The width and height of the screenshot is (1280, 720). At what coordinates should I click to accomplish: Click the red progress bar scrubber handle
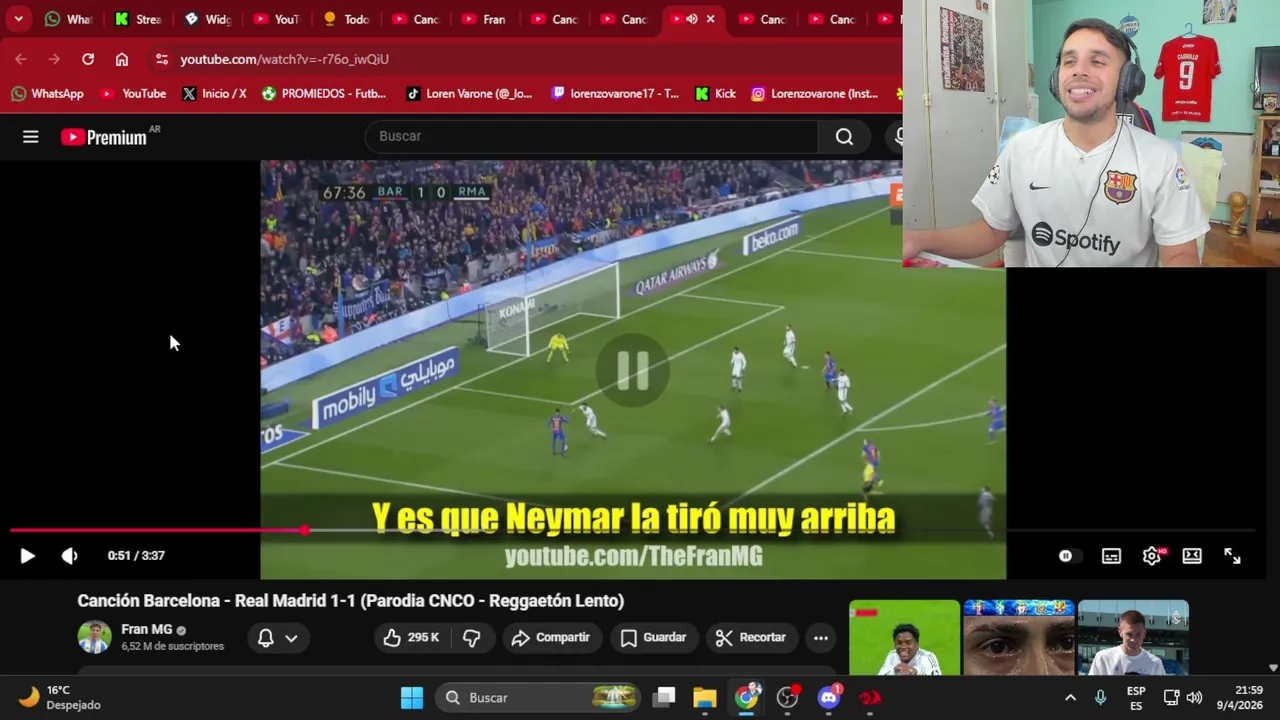[304, 530]
